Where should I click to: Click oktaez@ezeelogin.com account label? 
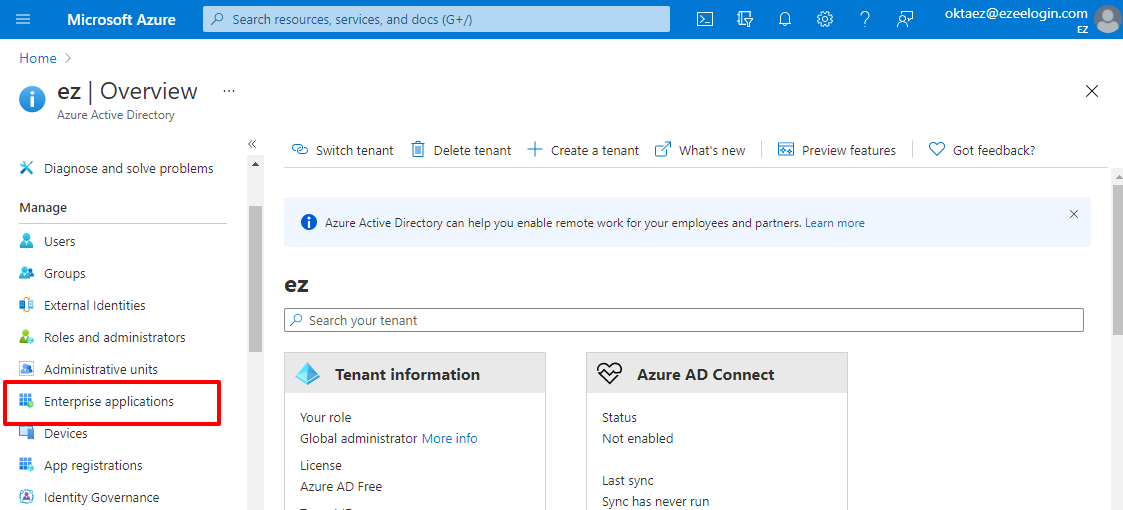pos(1018,13)
